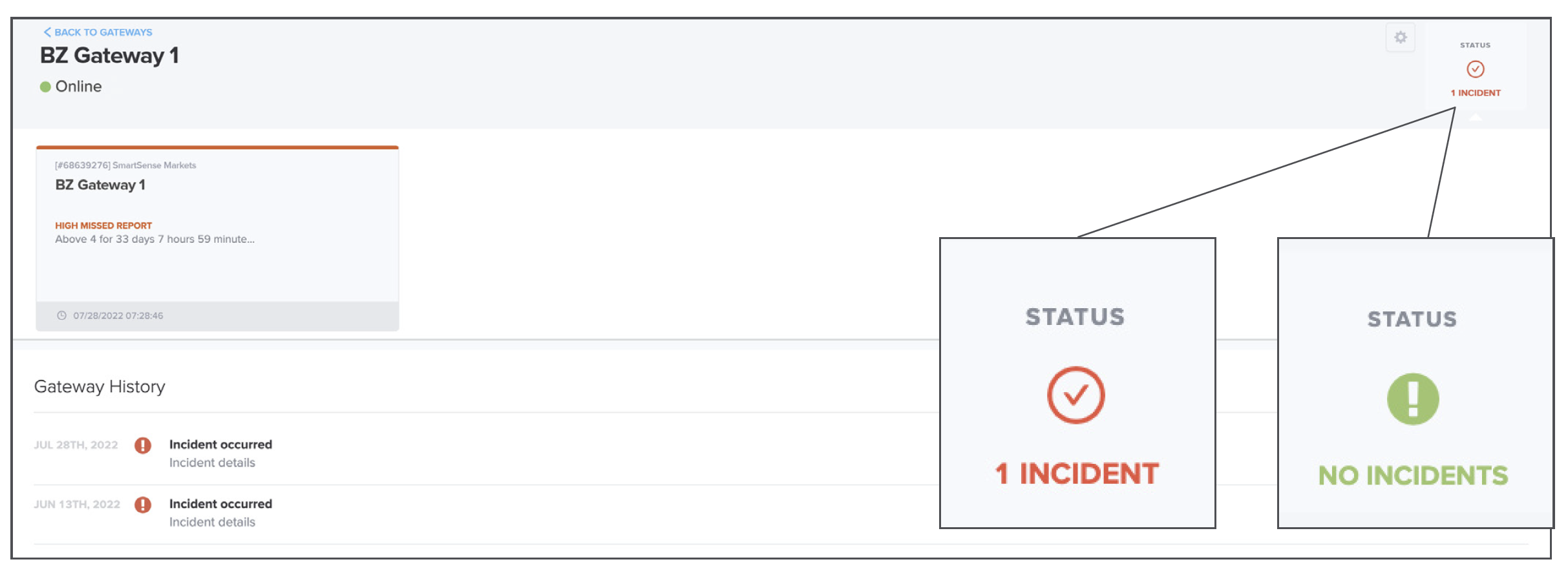Click the green exclamation No Incidents icon
1568x575 pixels.
(1413, 399)
